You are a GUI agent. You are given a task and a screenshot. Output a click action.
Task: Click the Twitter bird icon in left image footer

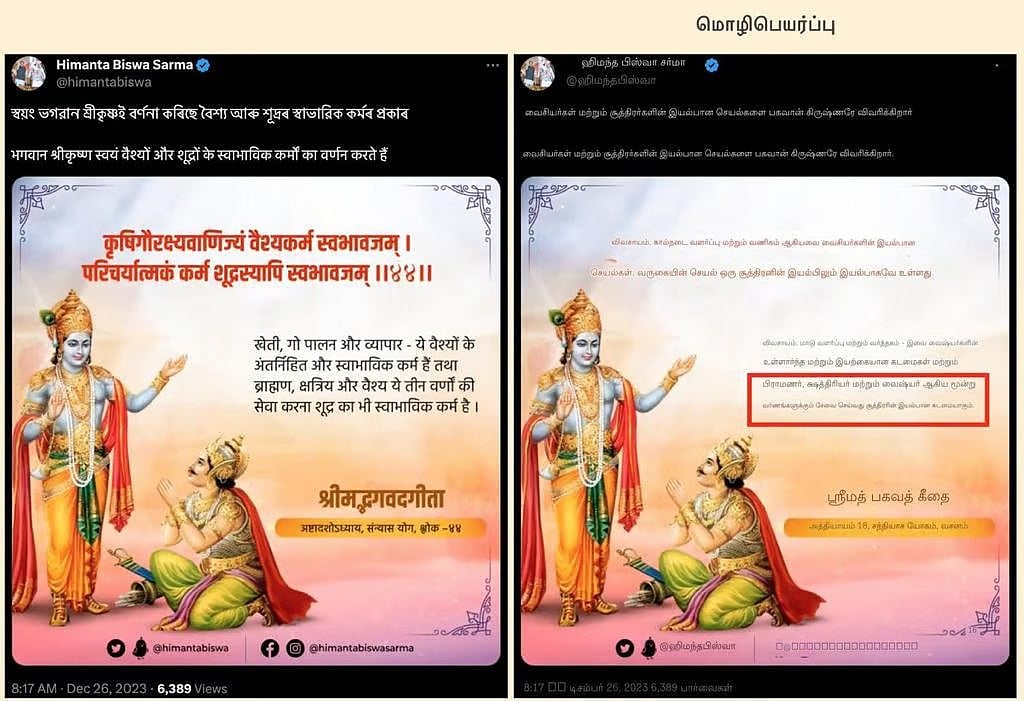(116, 648)
